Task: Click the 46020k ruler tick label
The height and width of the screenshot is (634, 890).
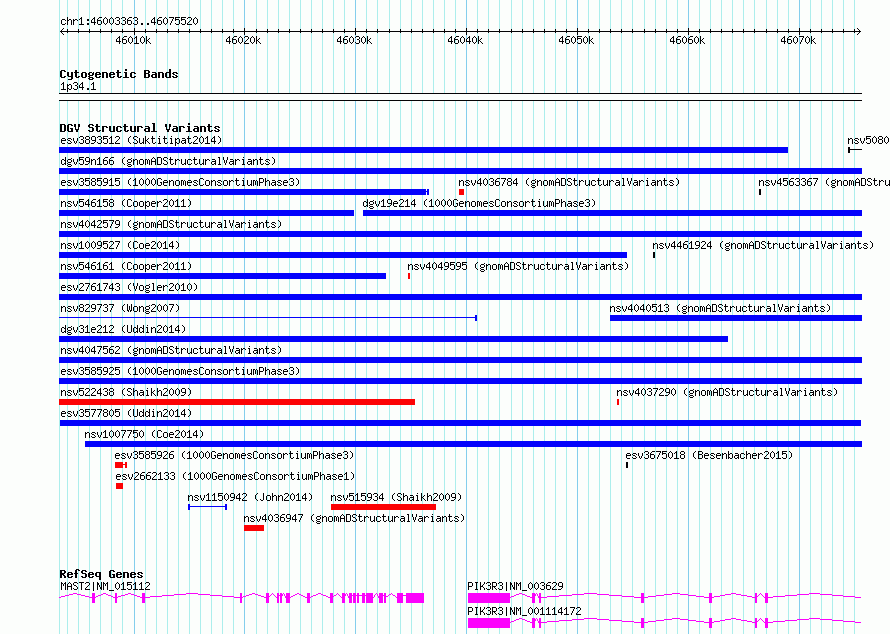Action: 243,40
